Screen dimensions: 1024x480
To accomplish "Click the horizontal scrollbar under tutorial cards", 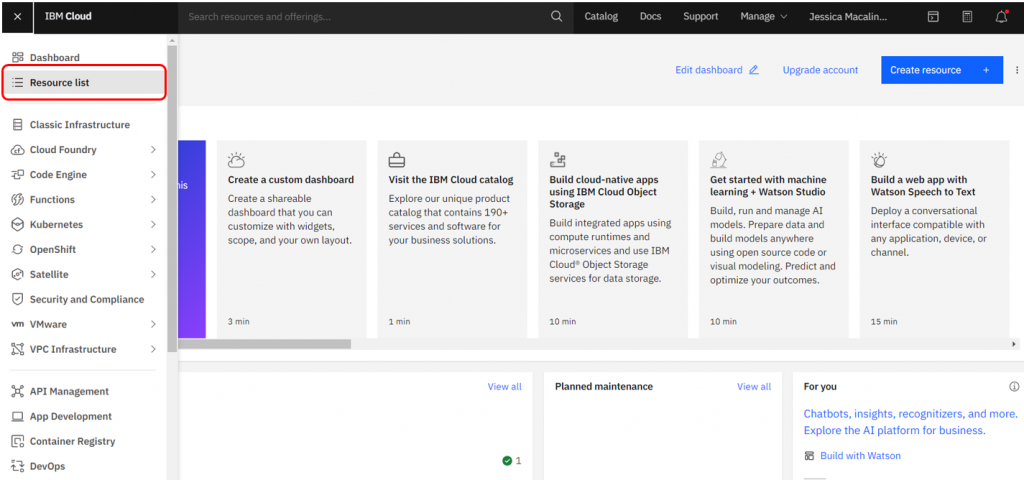I will pyautogui.click(x=265, y=344).
